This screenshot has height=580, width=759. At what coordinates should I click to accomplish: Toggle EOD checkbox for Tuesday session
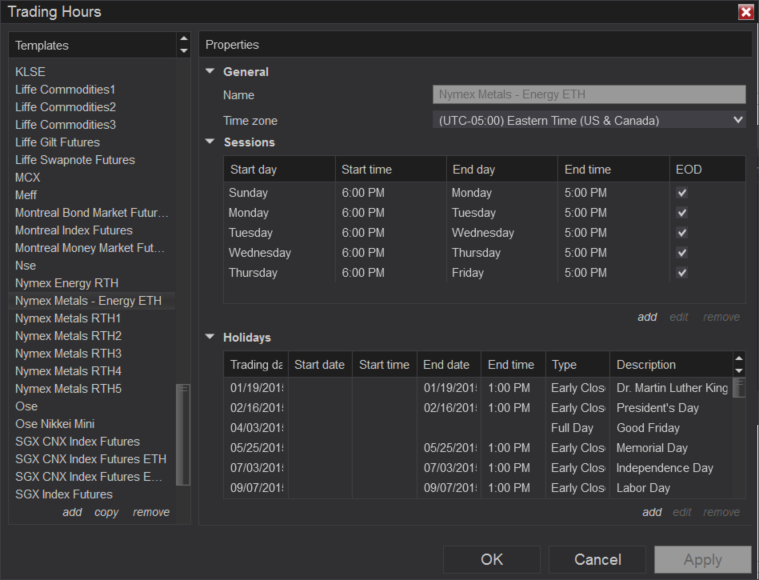682,232
